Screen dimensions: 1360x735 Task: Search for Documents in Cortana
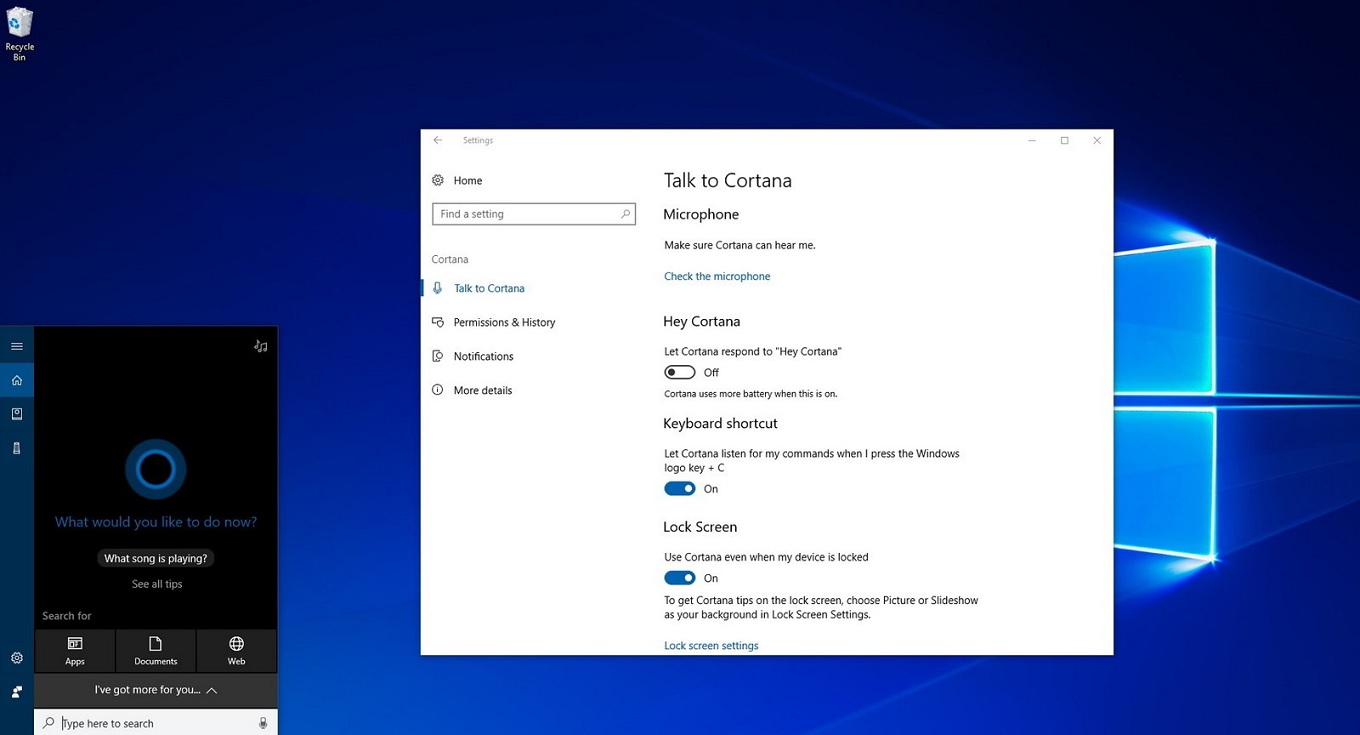click(x=156, y=650)
